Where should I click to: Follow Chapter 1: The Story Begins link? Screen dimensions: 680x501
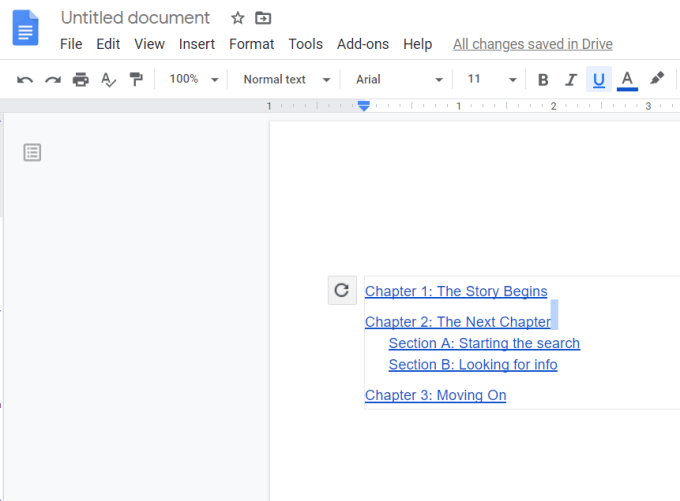[456, 291]
